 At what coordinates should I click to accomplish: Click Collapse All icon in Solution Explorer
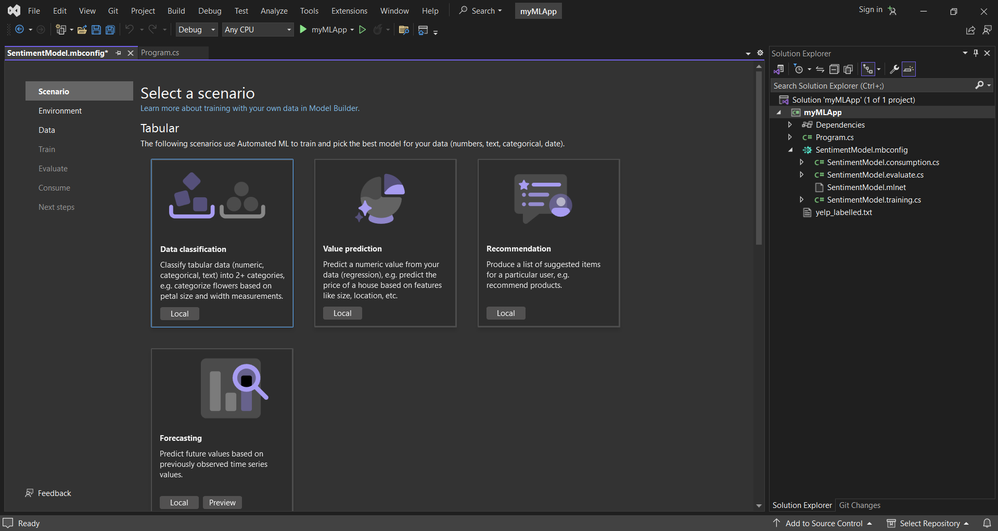[834, 69]
